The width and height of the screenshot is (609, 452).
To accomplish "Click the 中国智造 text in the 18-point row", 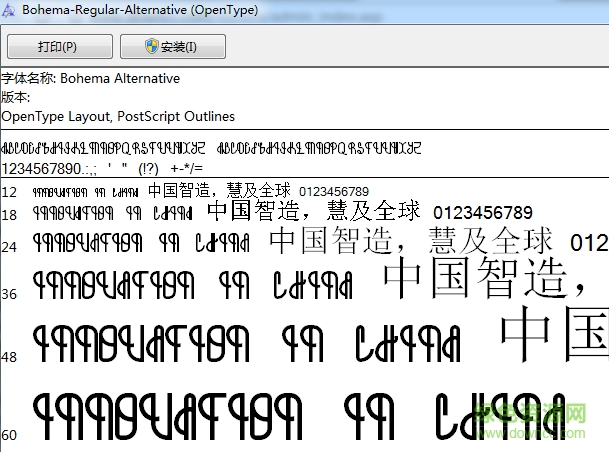I will (x=253, y=210).
